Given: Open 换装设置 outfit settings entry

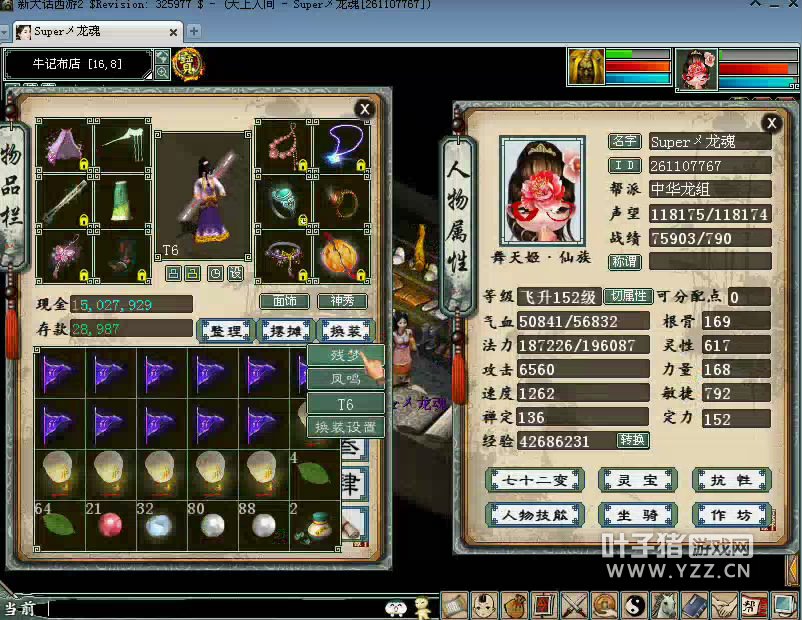Looking at the screenshot, I should pyautogui.click(x=345, y=427).
